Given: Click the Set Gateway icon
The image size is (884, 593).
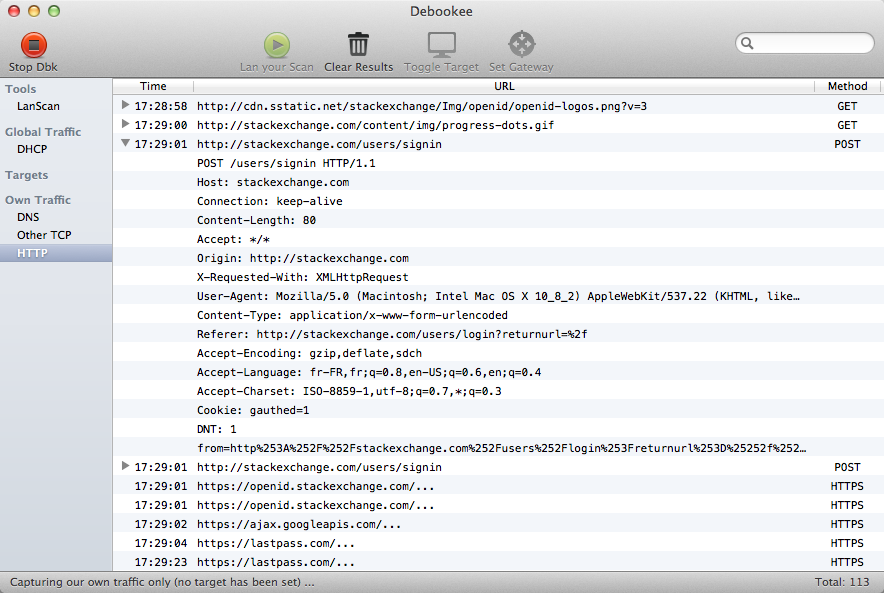Looking at the screenshot, I should [521, 45].
